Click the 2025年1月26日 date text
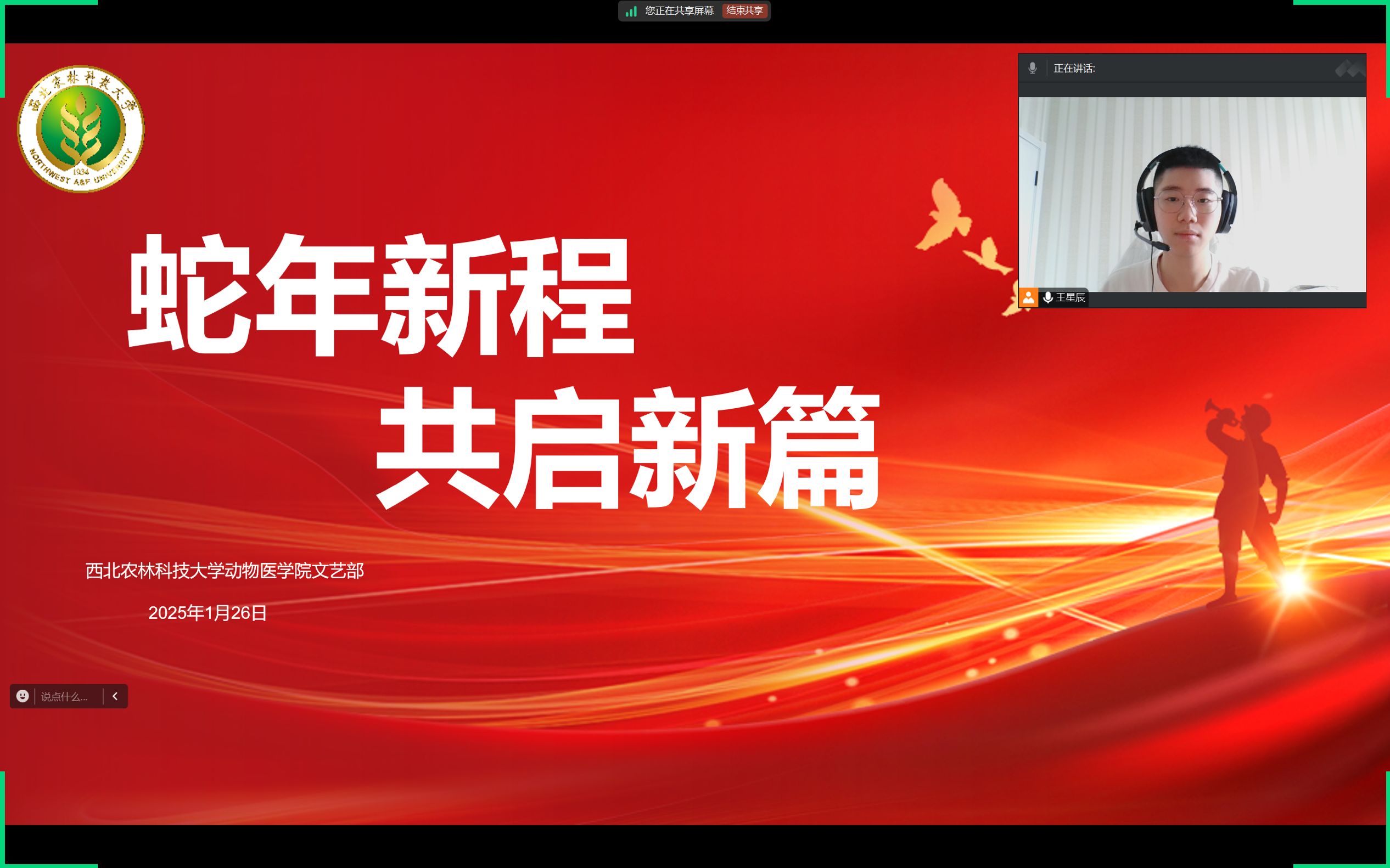1390x868 pixels. point(208,612)
